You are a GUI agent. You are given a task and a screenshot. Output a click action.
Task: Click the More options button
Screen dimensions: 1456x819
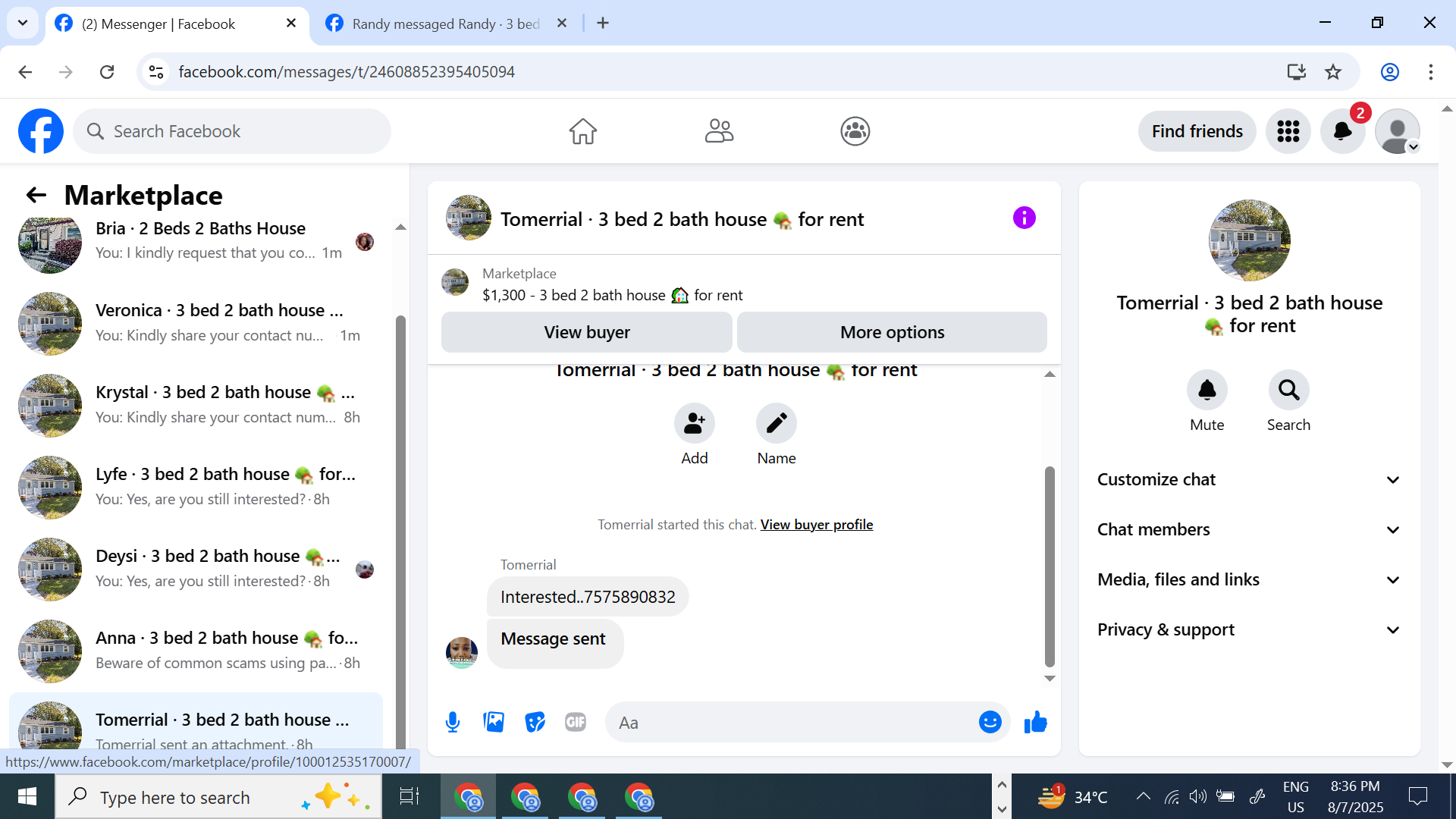[x=892, y=332]
